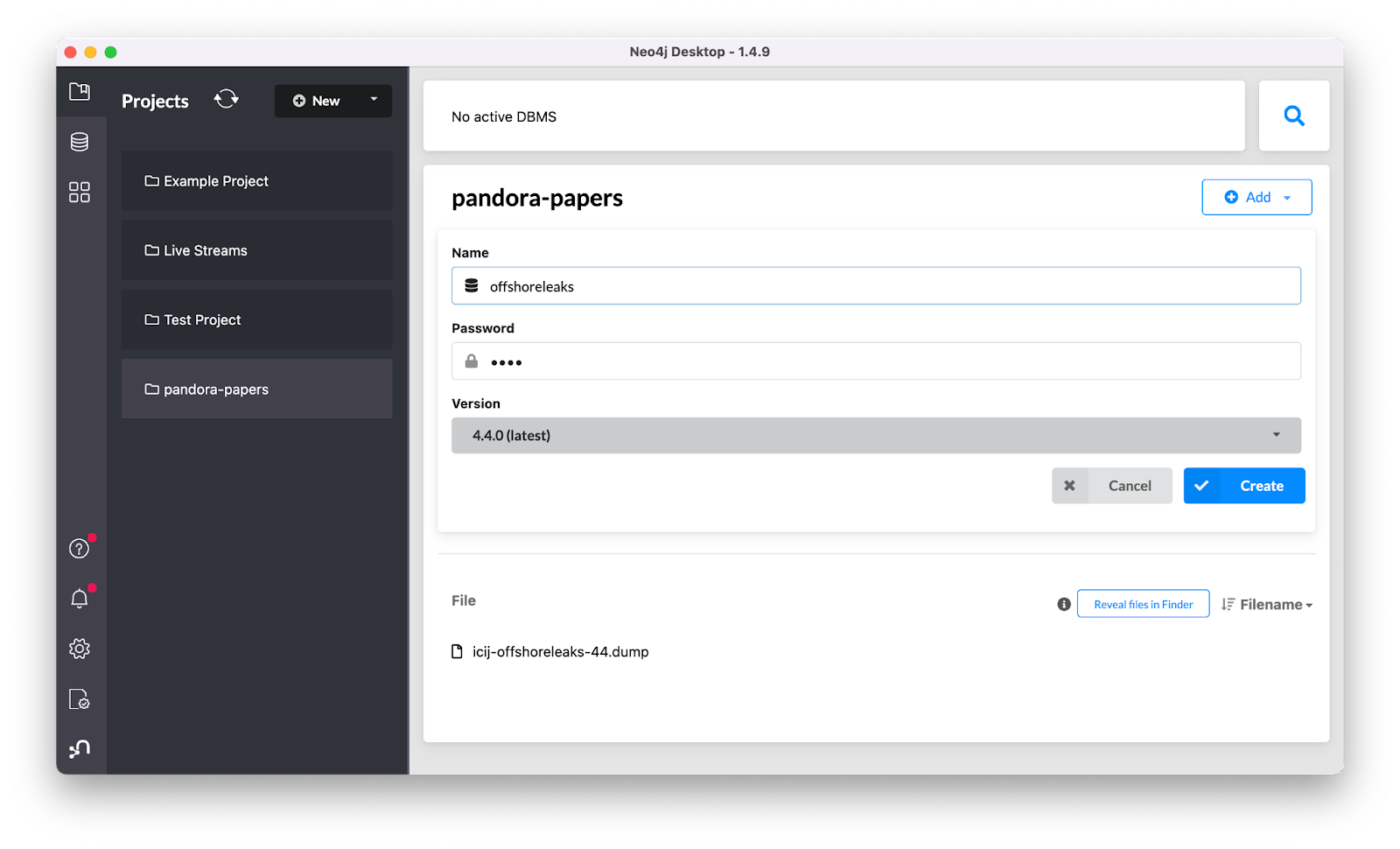Click the No active DBMS bar
1400x849 pixels.
coord(834,116)
